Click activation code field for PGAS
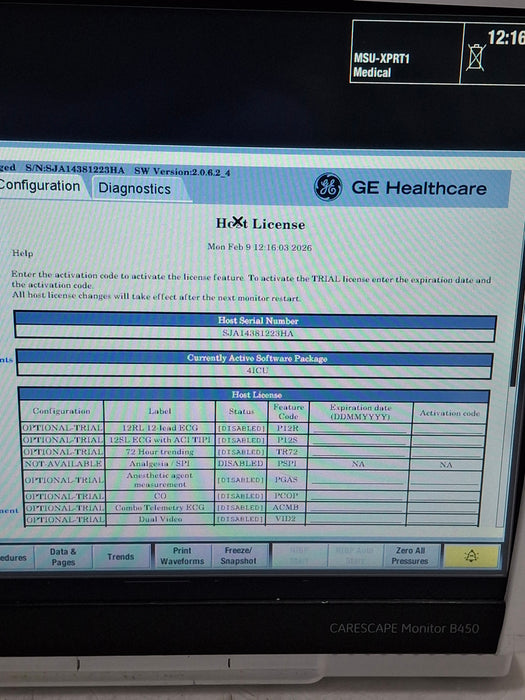This screenshot has width=525, height=700. (446, 480)
